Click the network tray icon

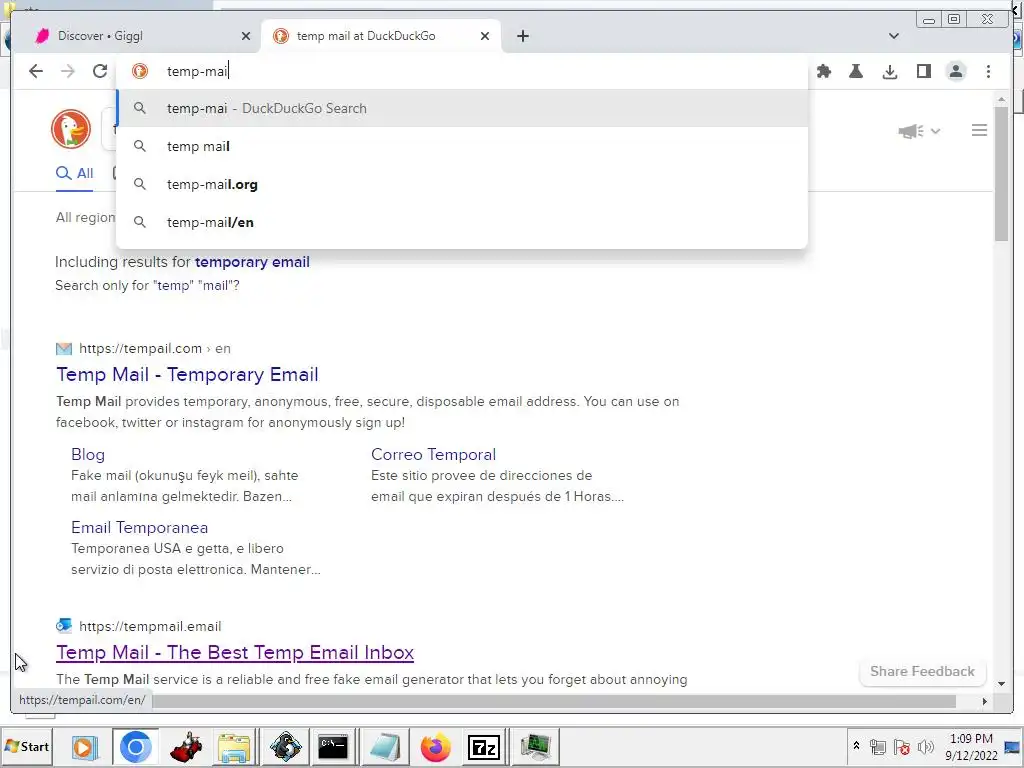click(x=878, y=746)
